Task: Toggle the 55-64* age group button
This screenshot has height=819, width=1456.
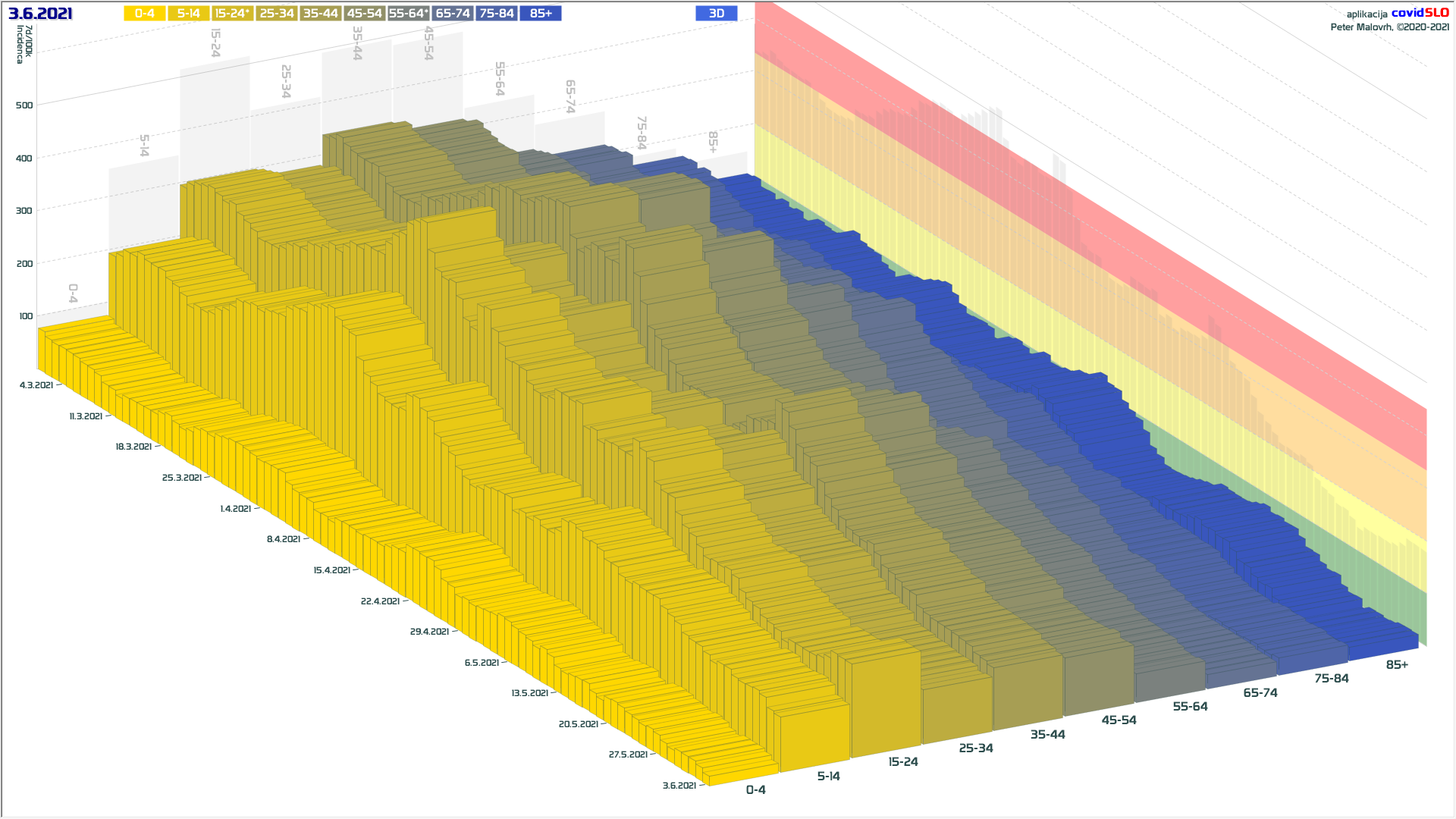Action: click(x=409, y=14)
